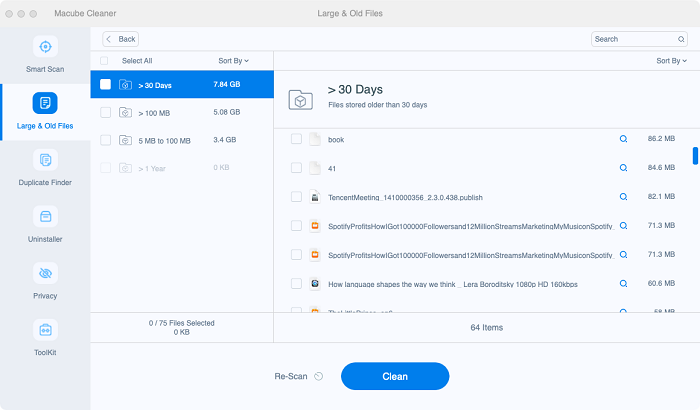
Task: Select the > 100 MB category row
Action: [182, 113]
